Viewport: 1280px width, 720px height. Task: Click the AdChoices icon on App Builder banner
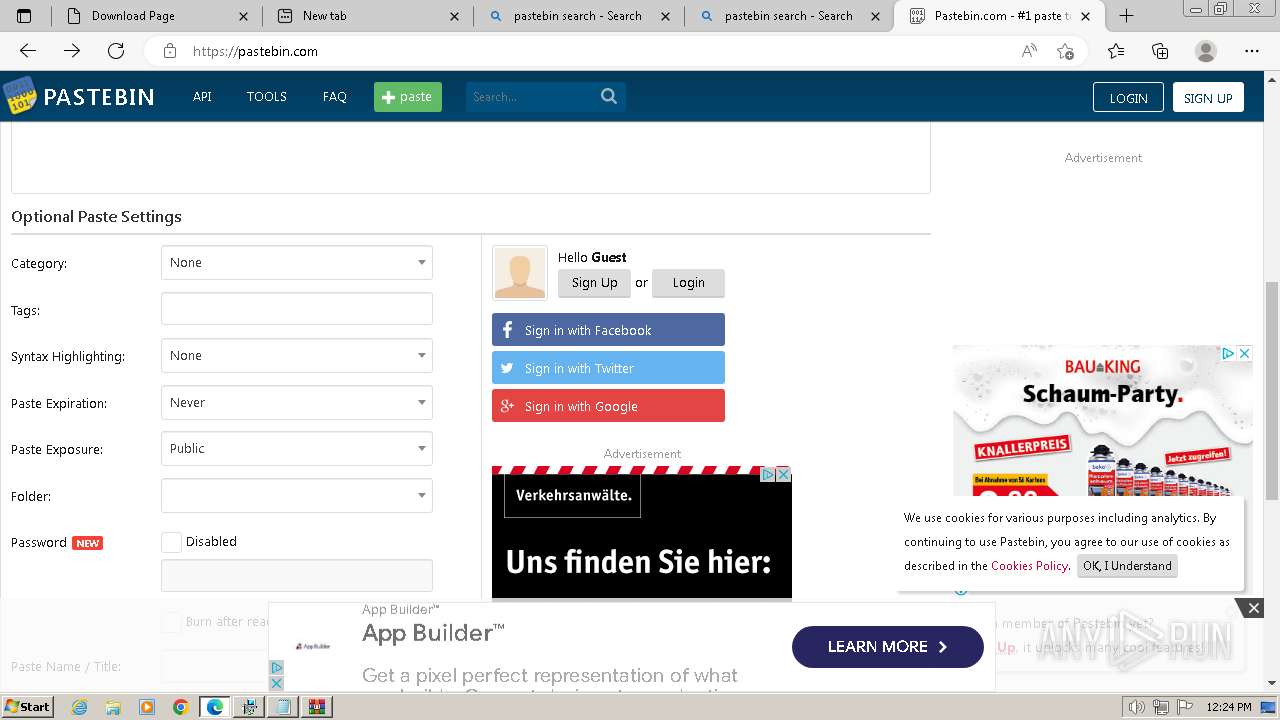coord(276,668)
